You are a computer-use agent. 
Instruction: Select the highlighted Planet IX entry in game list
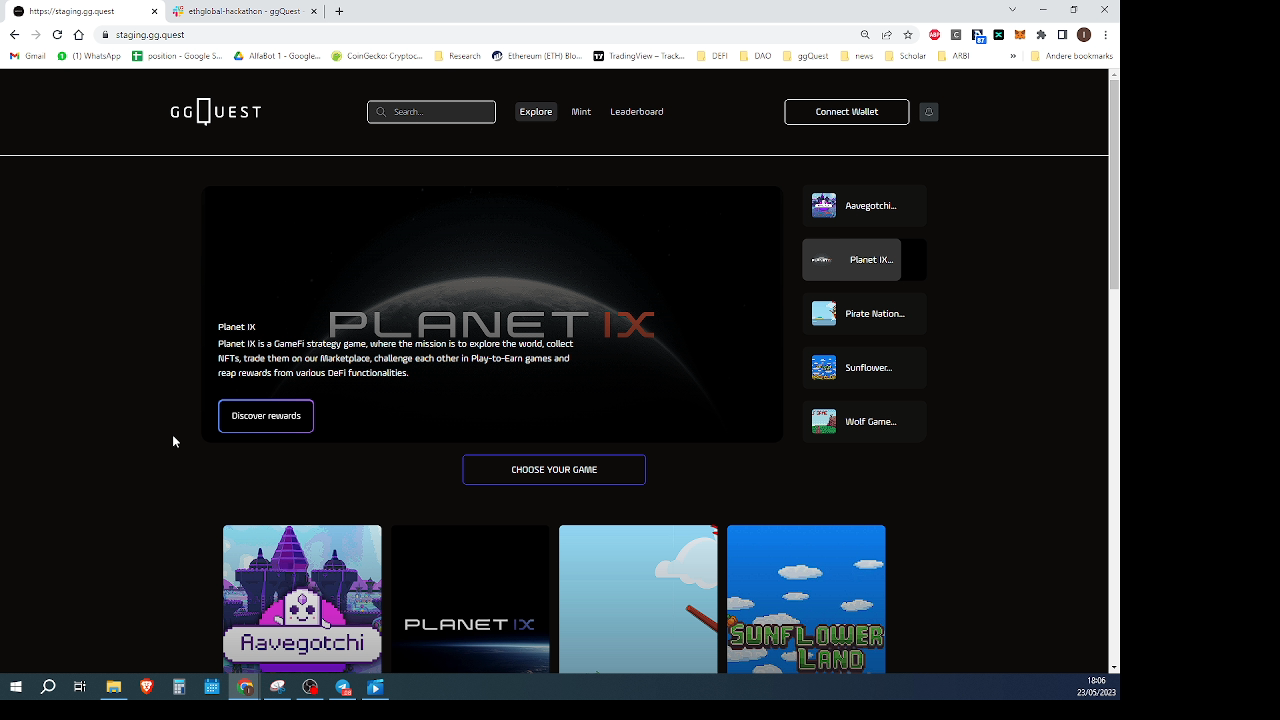(852, 260)
